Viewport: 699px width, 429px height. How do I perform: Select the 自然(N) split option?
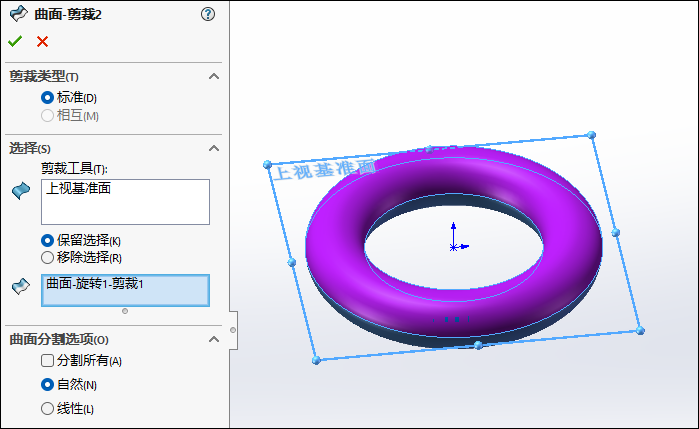point(47,384)
